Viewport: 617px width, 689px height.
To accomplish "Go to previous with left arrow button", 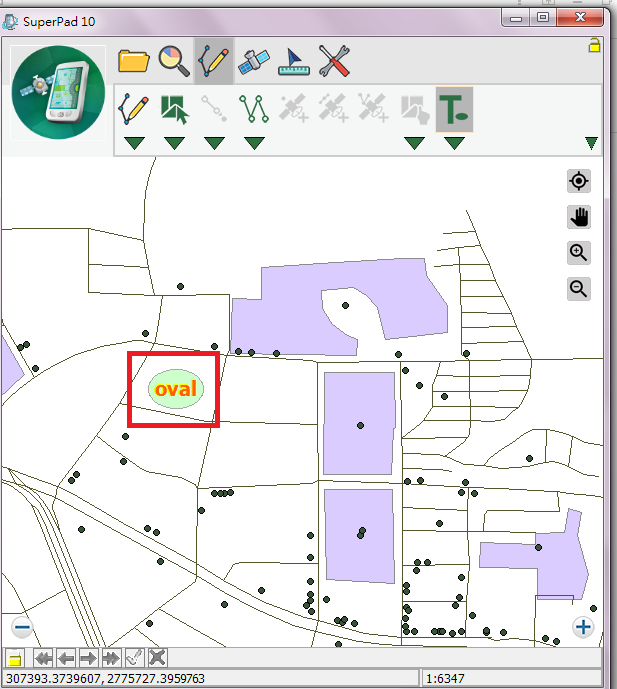I will click(x=66, y=658).
